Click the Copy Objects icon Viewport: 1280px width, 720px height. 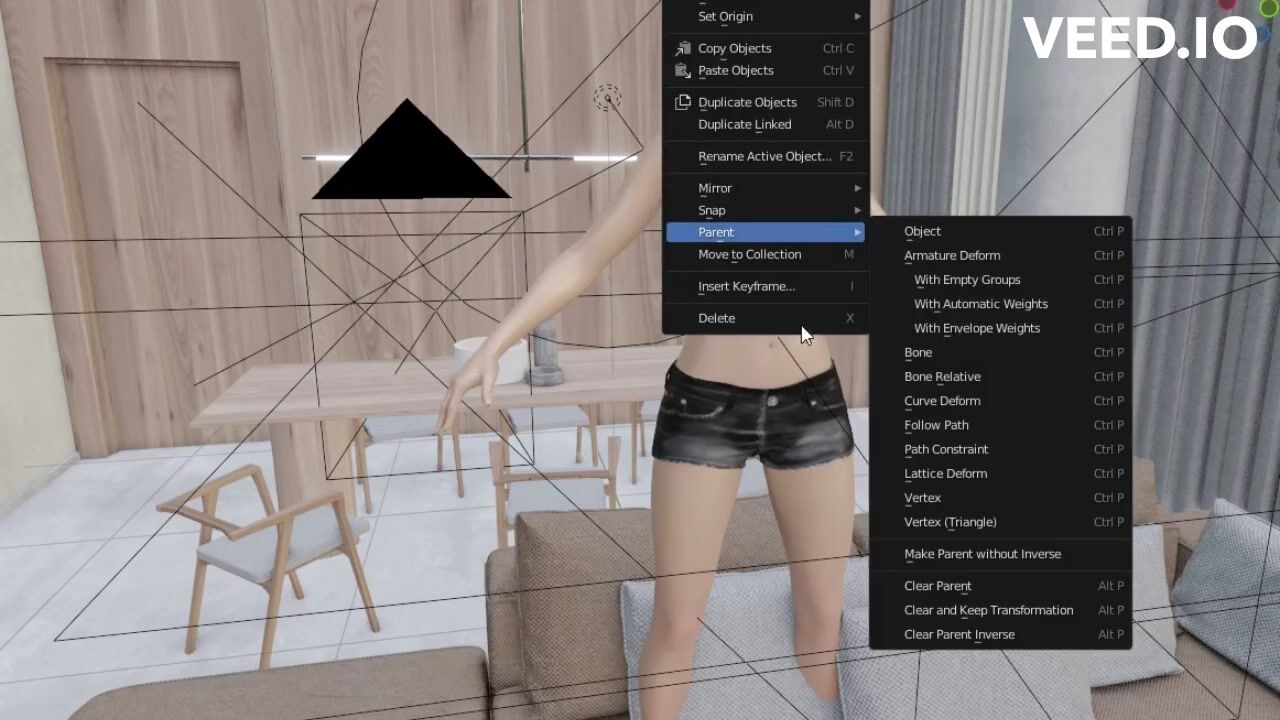pos(683,48)
